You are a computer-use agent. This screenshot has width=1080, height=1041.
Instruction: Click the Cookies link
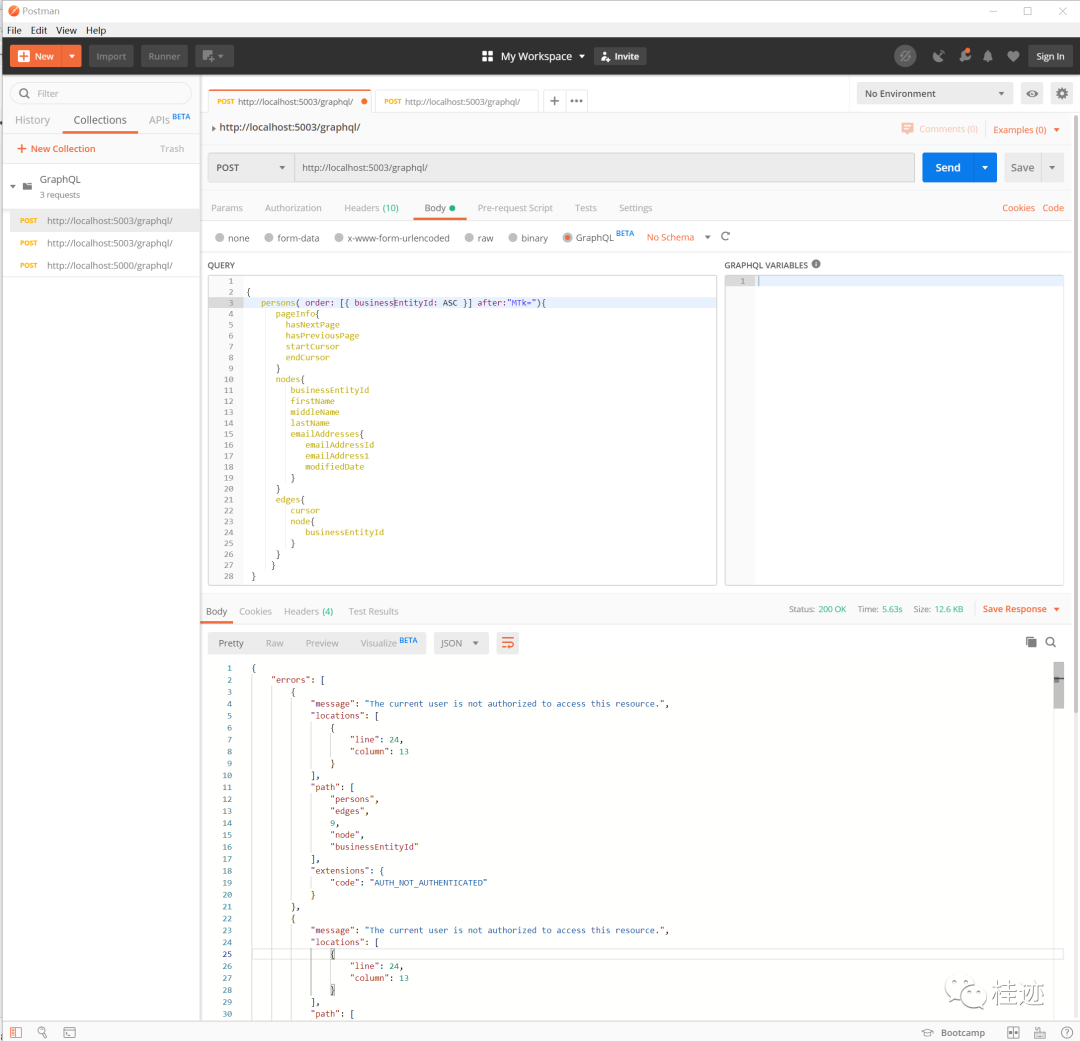(x=1018, y=207)
